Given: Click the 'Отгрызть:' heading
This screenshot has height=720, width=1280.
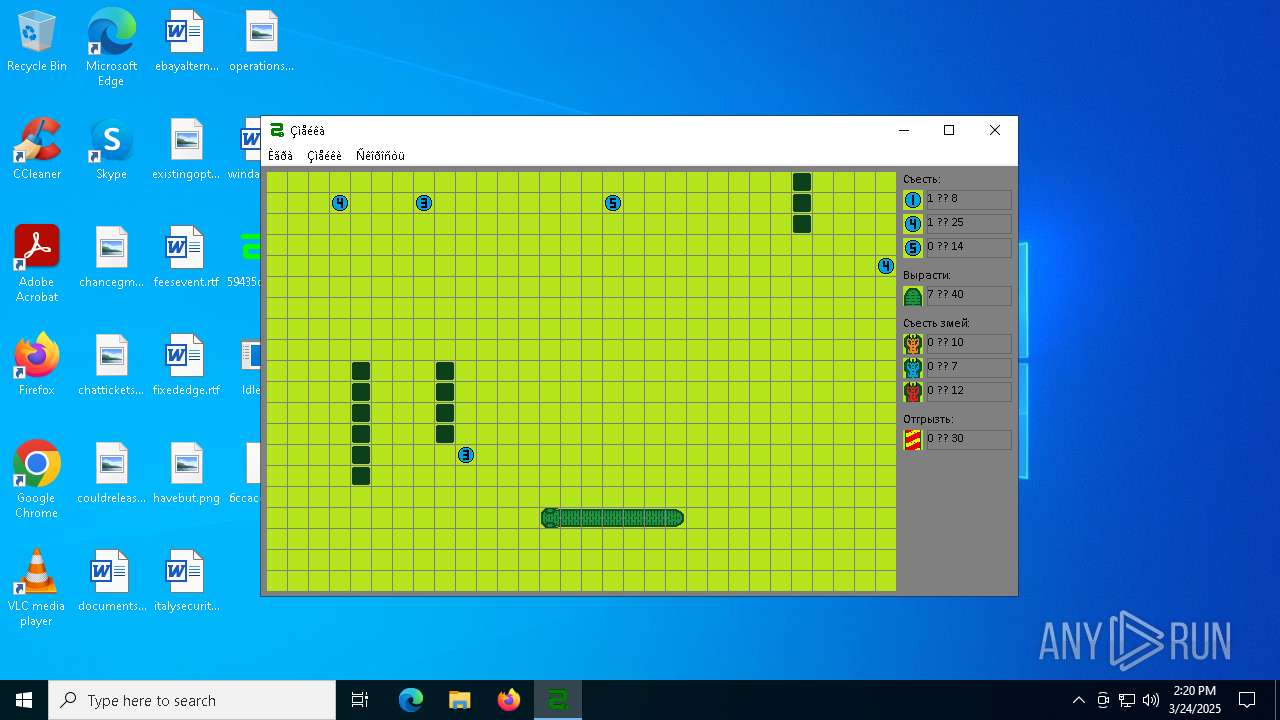Looking at the screenshot, I should (x=928, y=419).
